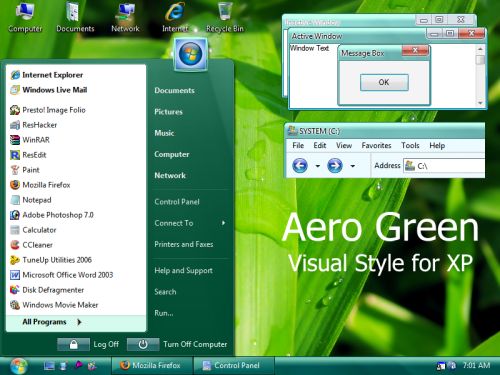Viewport: 500px width, 375px height.
Task: Open Printers and Faxes
Action: tap(184, 244)
